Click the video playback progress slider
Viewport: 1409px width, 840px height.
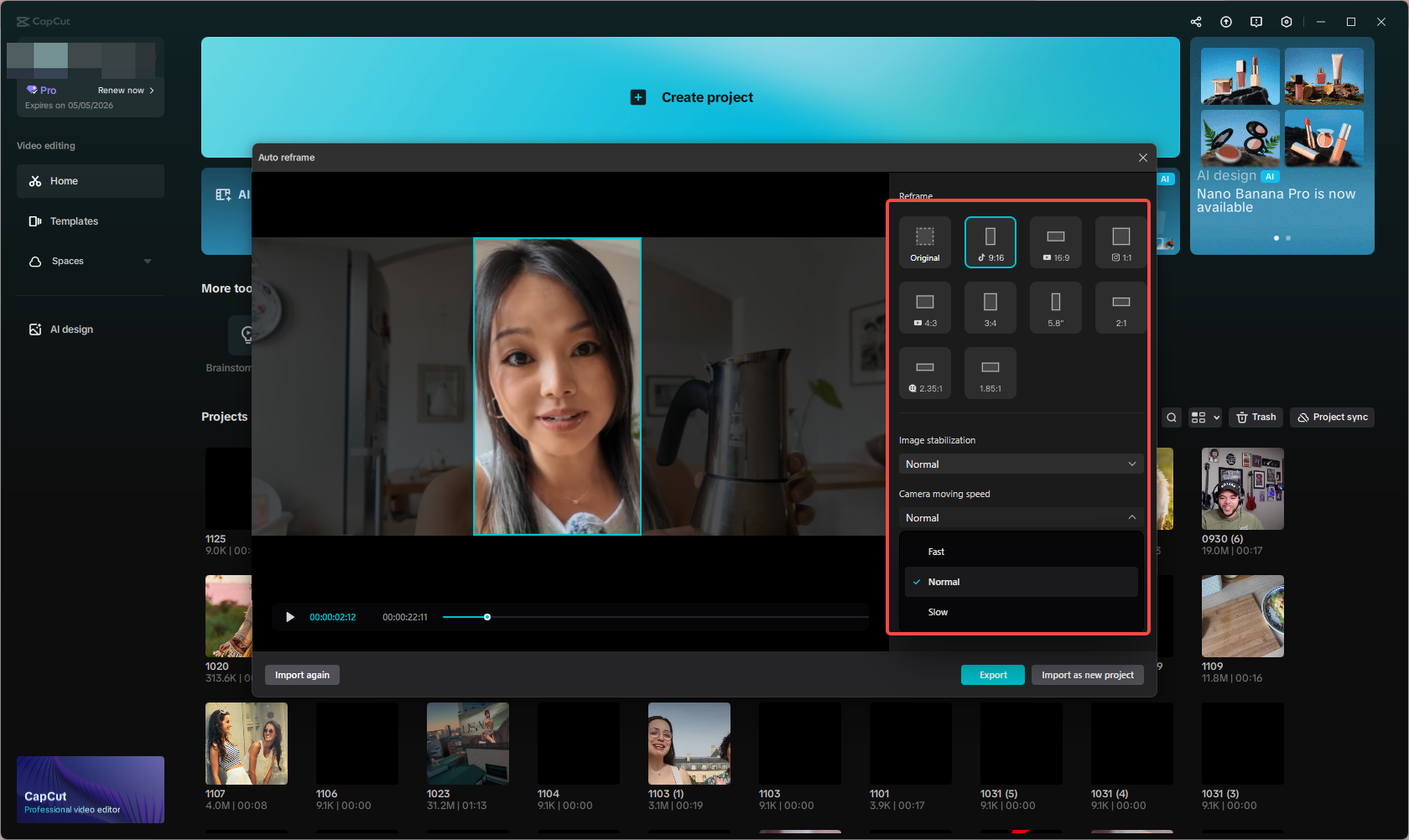click(486, 617)
